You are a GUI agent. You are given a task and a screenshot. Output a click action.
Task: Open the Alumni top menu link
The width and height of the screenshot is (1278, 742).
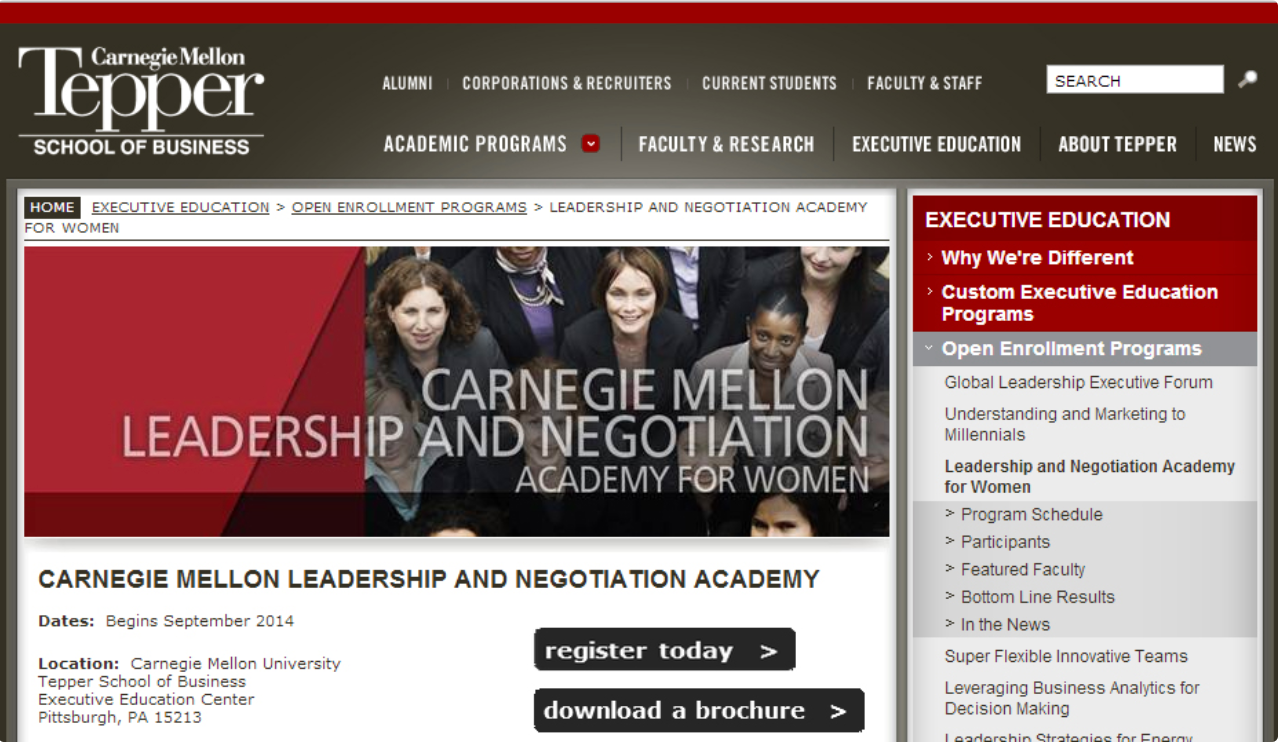click(x=407, y=84)
